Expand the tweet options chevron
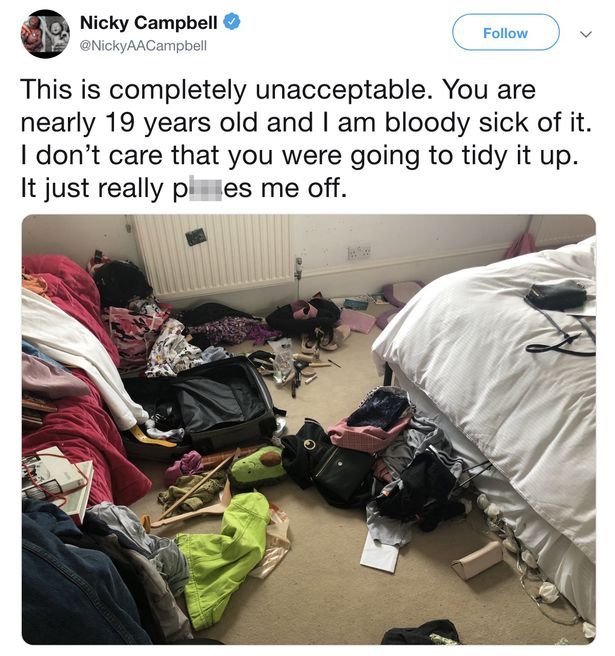The height and width of the screenshot is (656, 615). pyautogui.click(x=586, y=34)
